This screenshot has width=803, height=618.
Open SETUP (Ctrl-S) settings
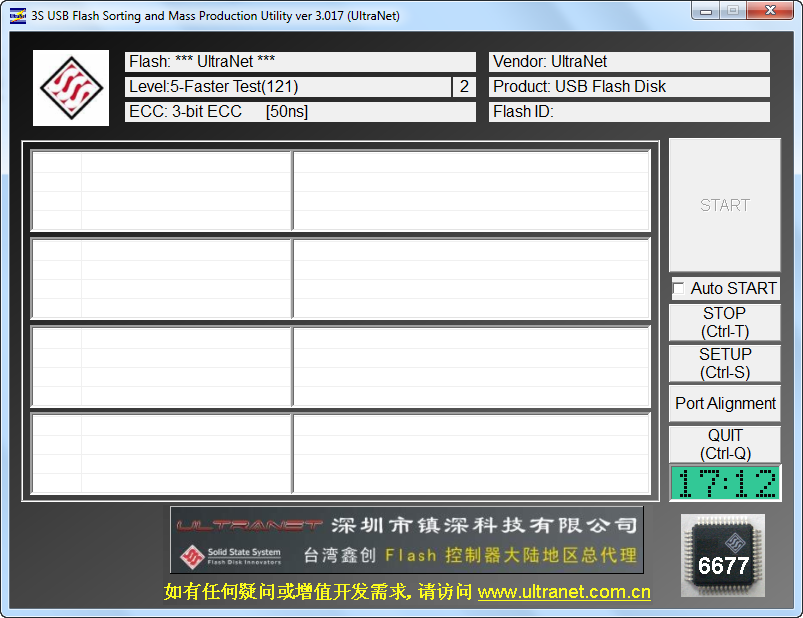(x=725, y=363)
